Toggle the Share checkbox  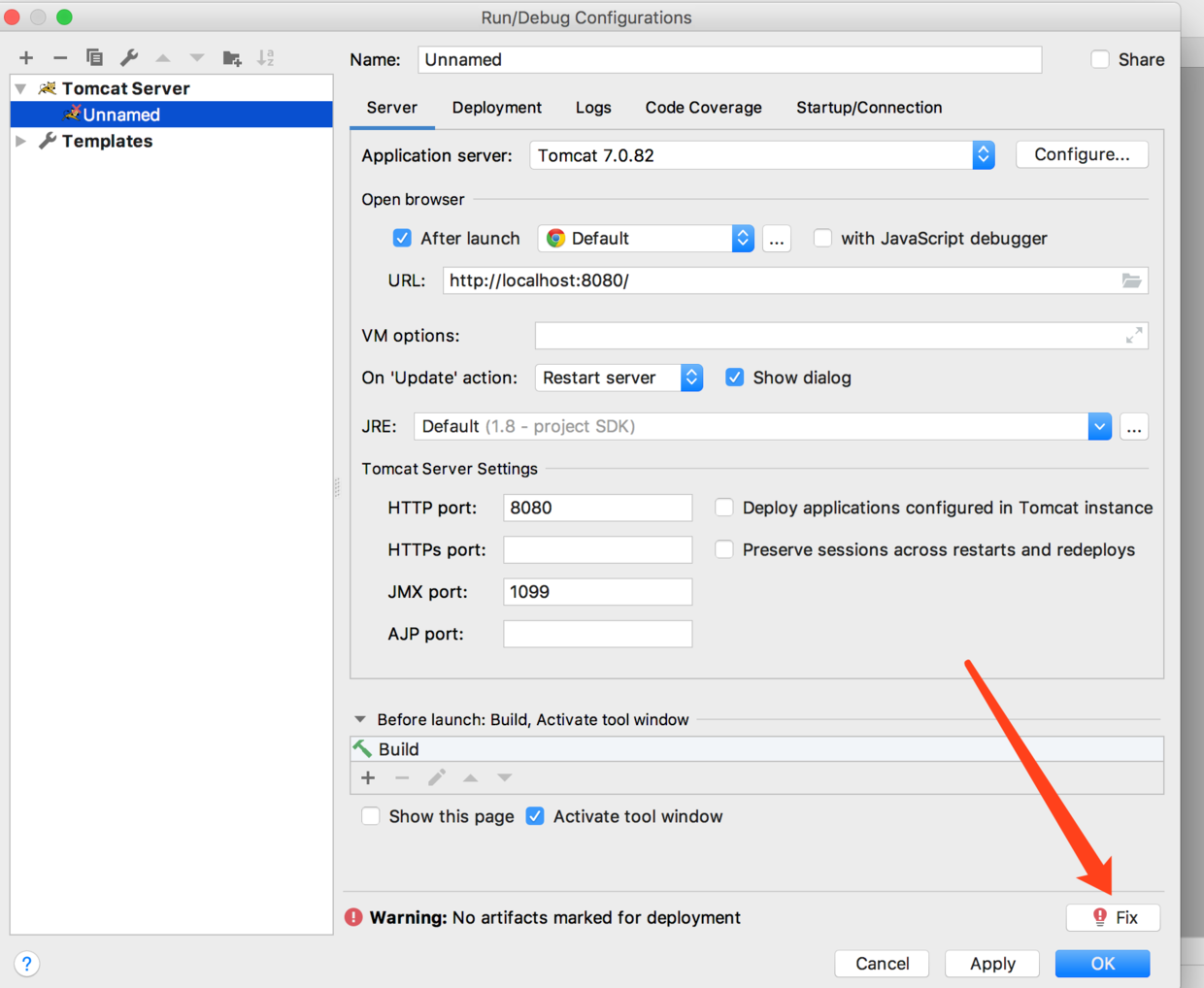[1100, 59]
